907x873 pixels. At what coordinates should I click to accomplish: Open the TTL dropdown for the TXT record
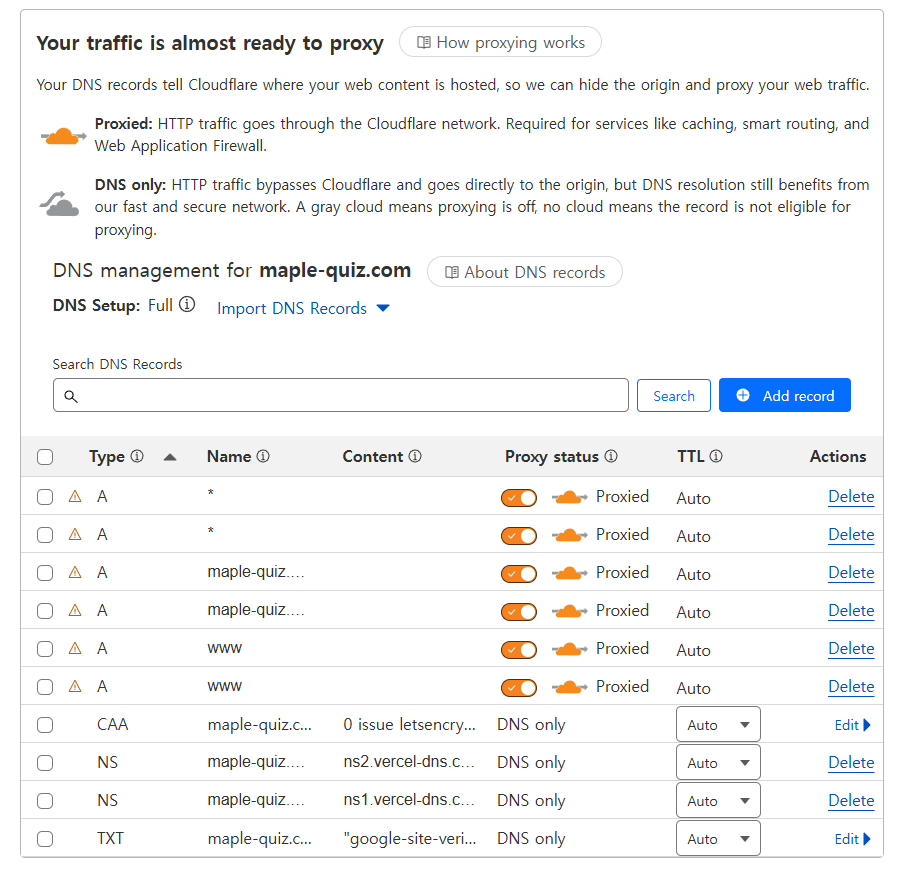pyautogui.click(x=718, y=839)
